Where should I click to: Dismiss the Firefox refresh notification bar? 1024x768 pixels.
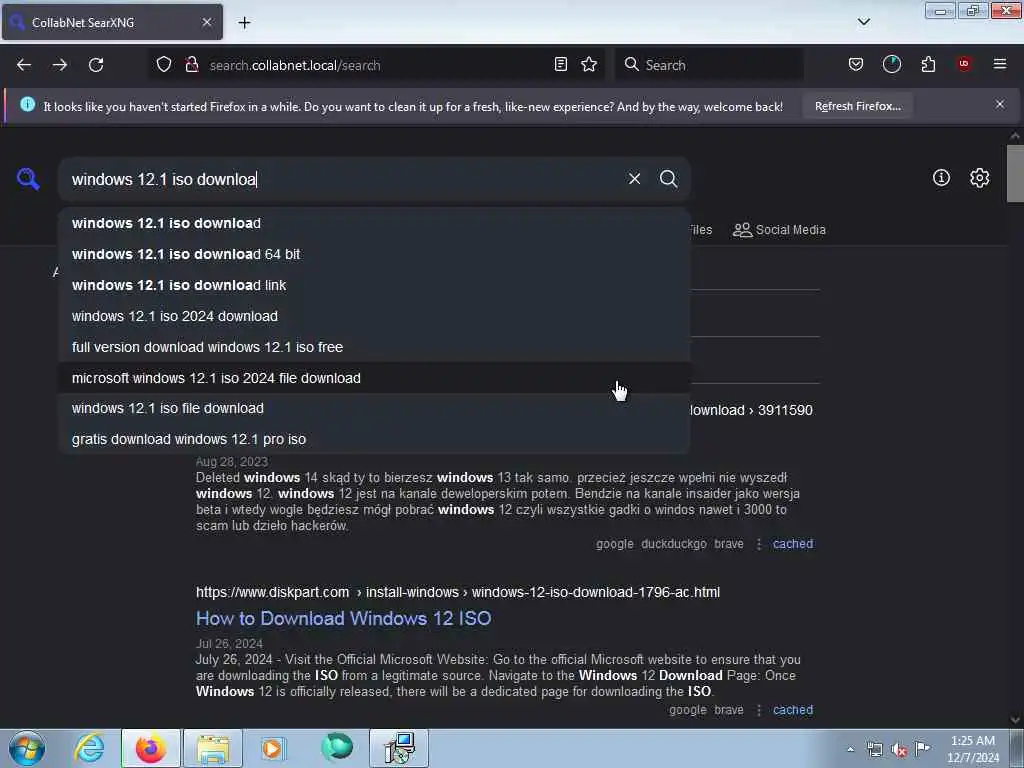tap(1000, 104)
